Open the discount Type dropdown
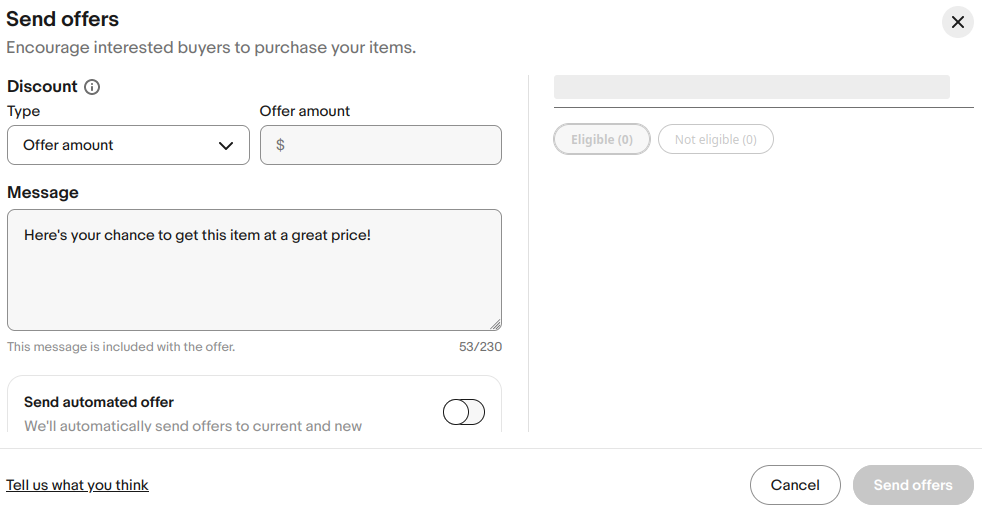 [128, 145]
